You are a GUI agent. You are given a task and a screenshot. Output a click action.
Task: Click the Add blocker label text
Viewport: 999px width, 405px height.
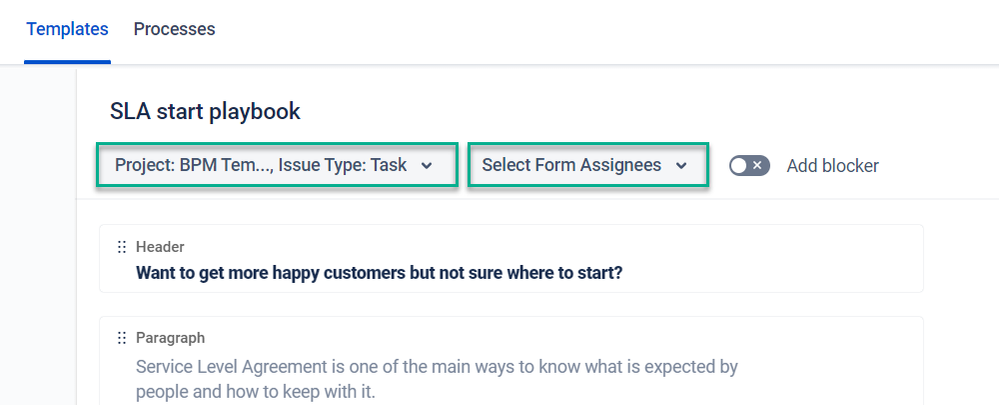832,166
